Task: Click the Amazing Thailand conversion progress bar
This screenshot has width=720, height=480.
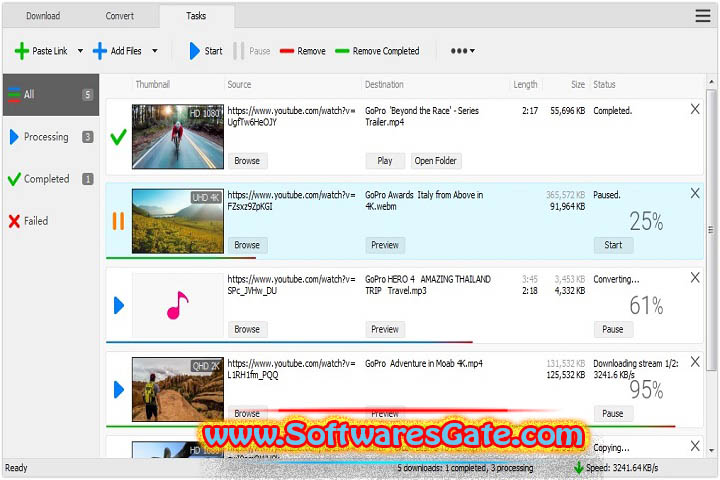Action: tap(289, 342)
